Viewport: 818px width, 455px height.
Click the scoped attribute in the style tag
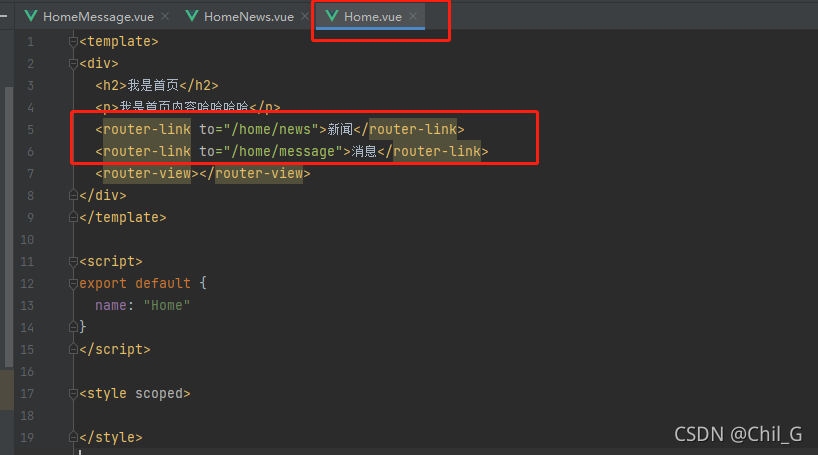159,393
